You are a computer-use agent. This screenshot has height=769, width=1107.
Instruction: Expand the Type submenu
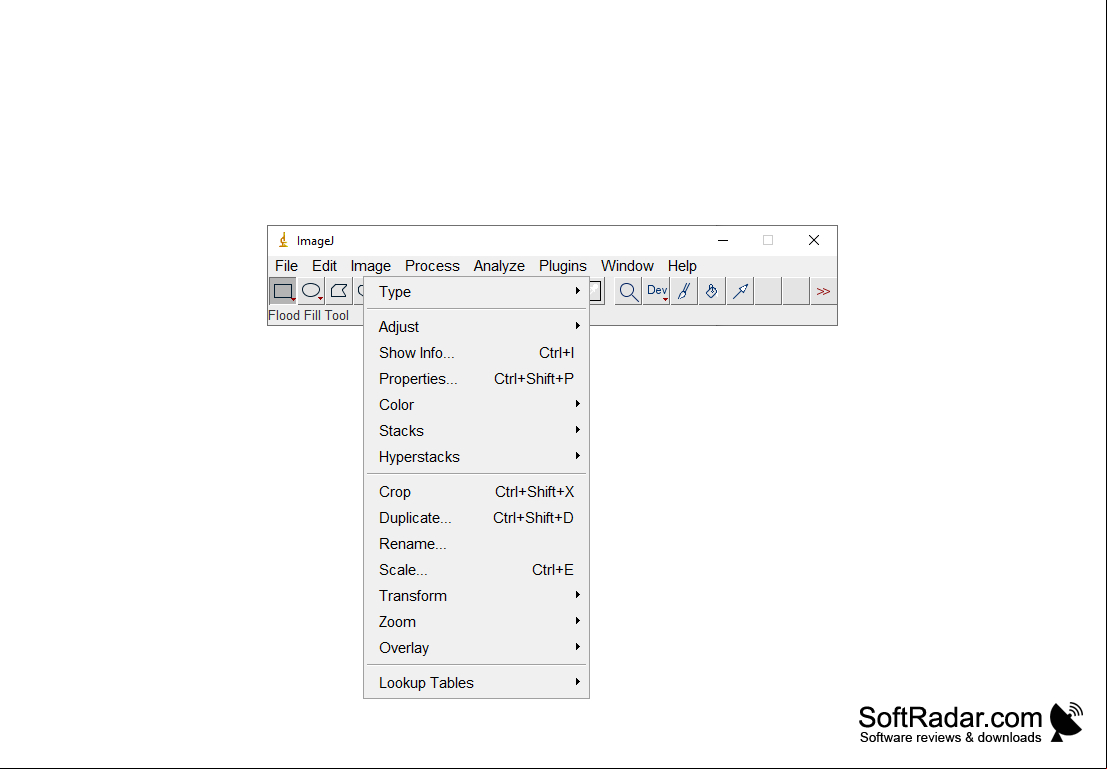[477, 292]
